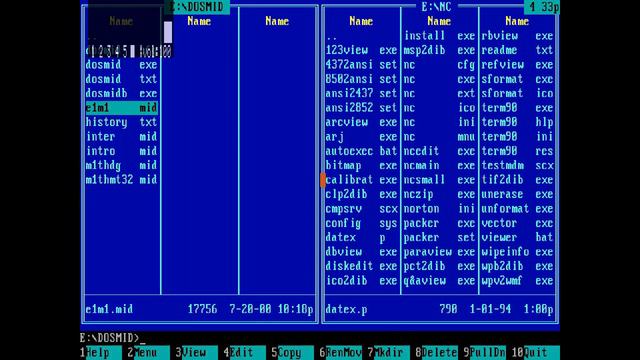Select 123view exe file

362,50
